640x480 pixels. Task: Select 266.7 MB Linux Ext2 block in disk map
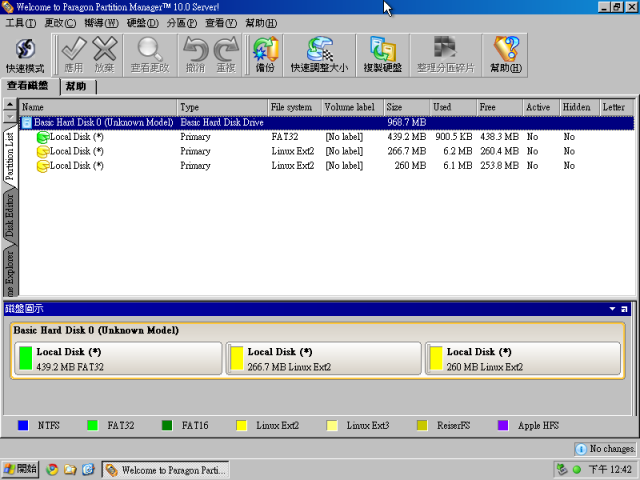[324, 358]
